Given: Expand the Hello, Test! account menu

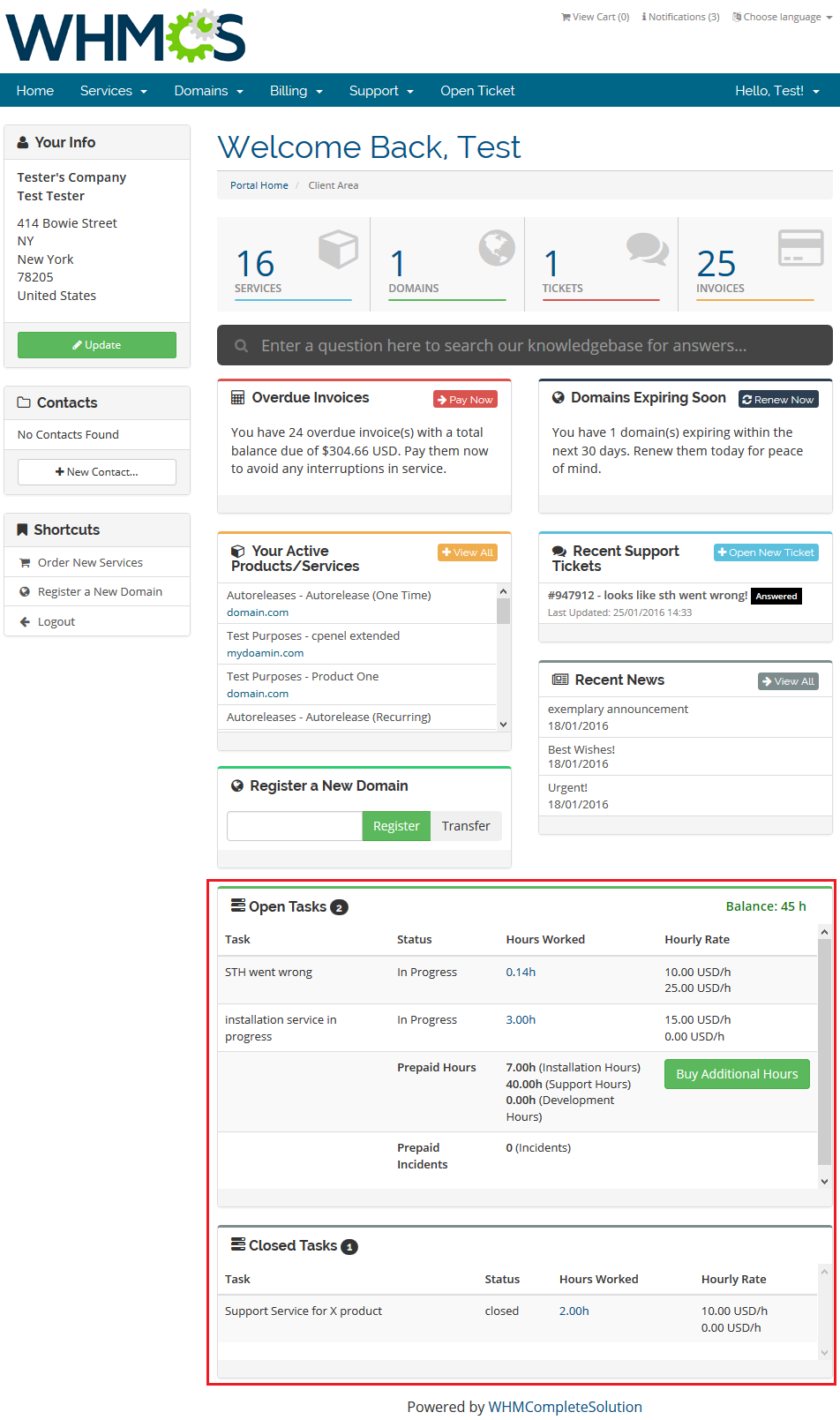Looking at the screenshot, I should point(777,91).
